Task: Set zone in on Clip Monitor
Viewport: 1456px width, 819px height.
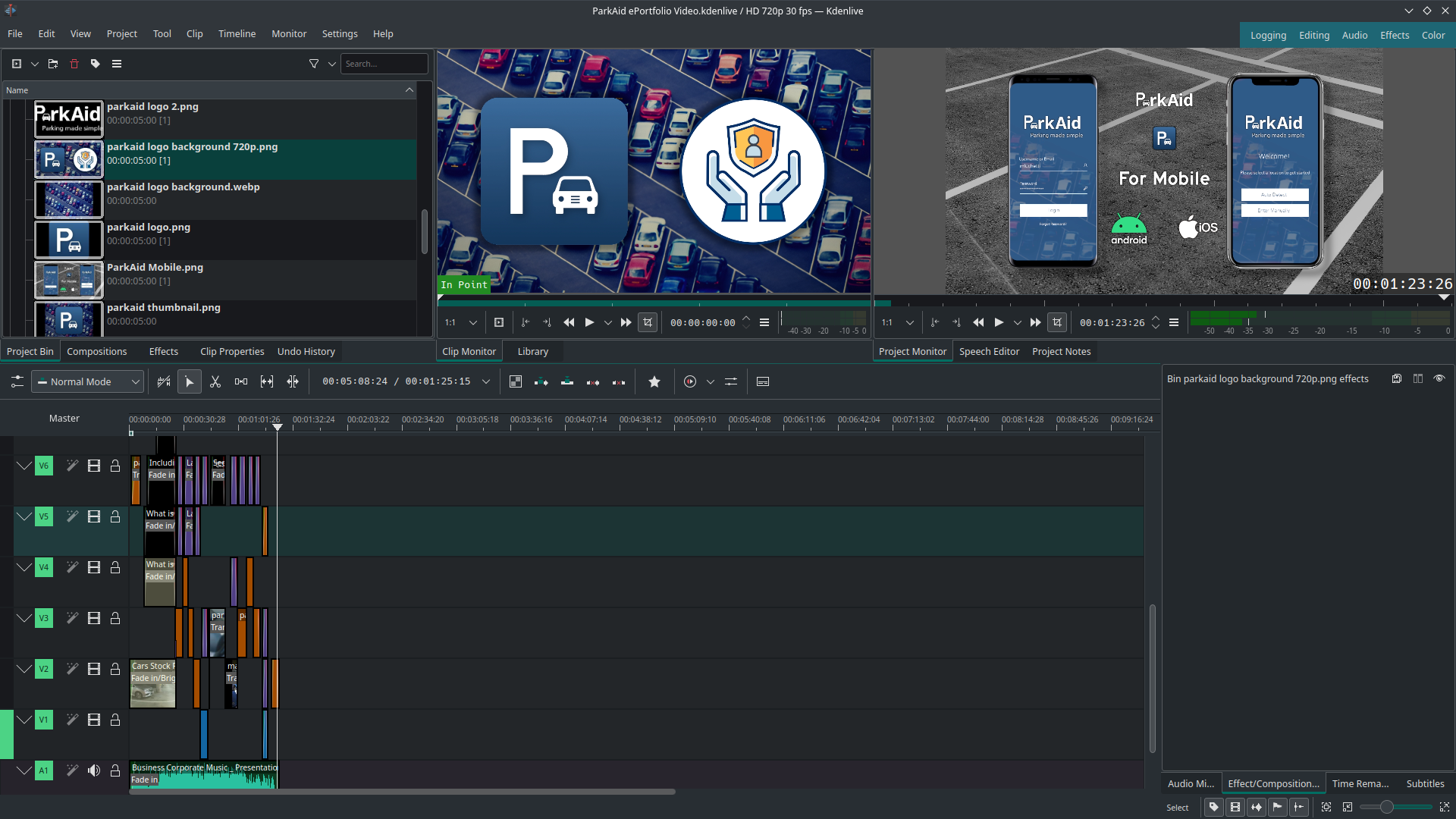Action: click(526, 322)
